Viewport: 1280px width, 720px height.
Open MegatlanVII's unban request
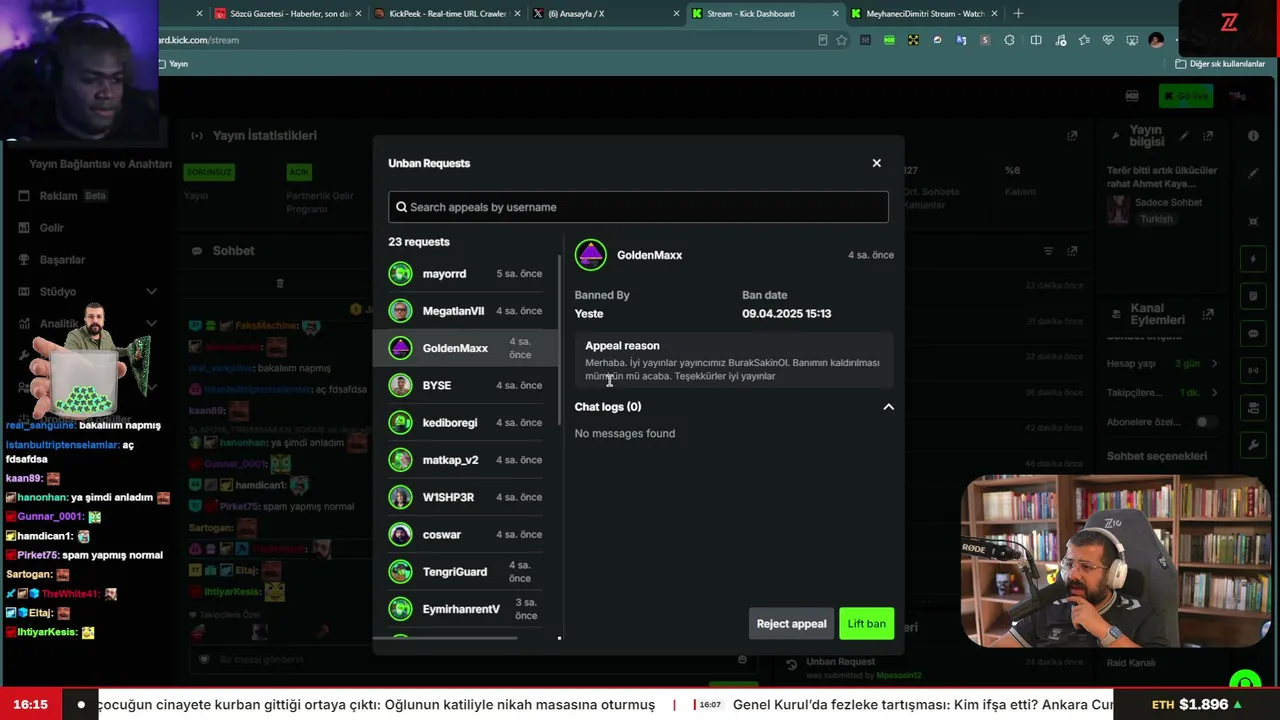point(465,311)
